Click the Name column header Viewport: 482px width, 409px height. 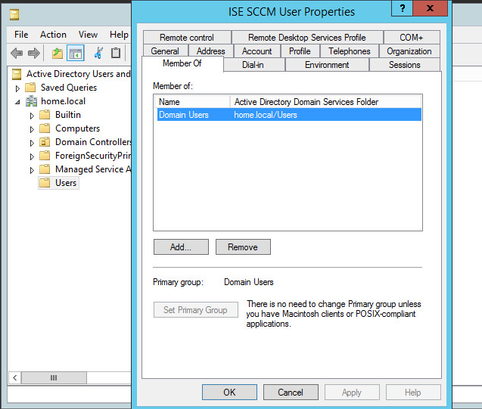point(193,102)
